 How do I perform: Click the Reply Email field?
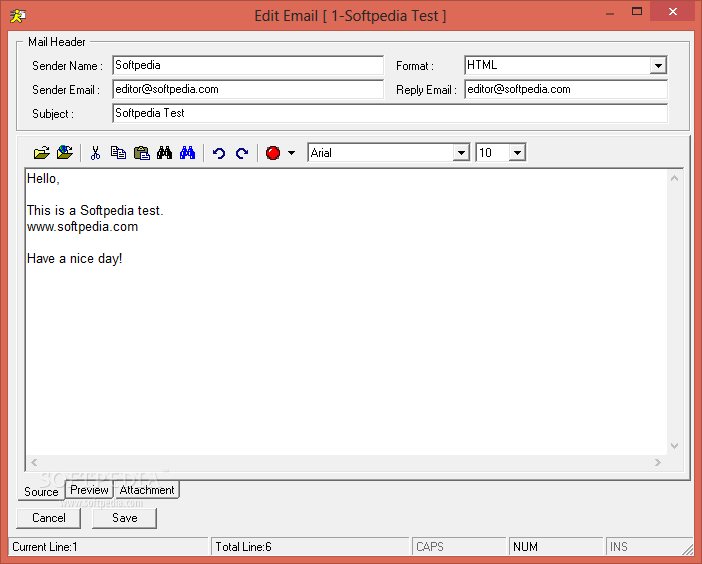566,90
